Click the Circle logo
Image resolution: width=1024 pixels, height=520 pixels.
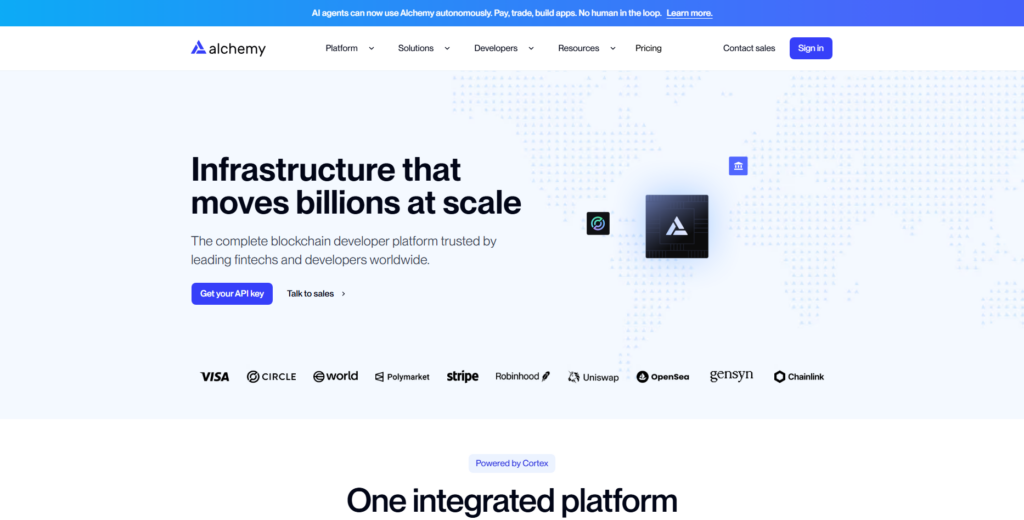tap(272, 377)
